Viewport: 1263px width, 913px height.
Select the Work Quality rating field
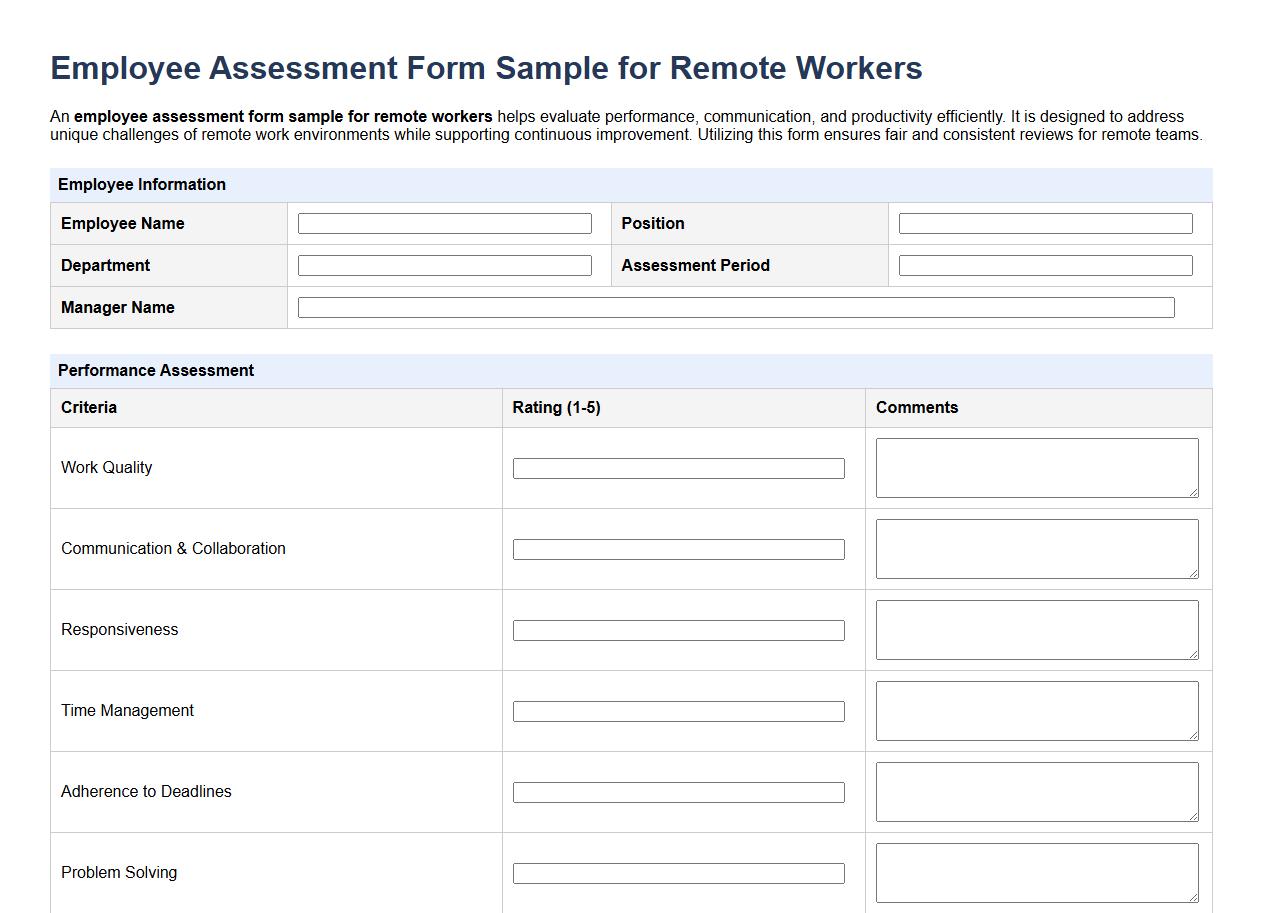679,468
